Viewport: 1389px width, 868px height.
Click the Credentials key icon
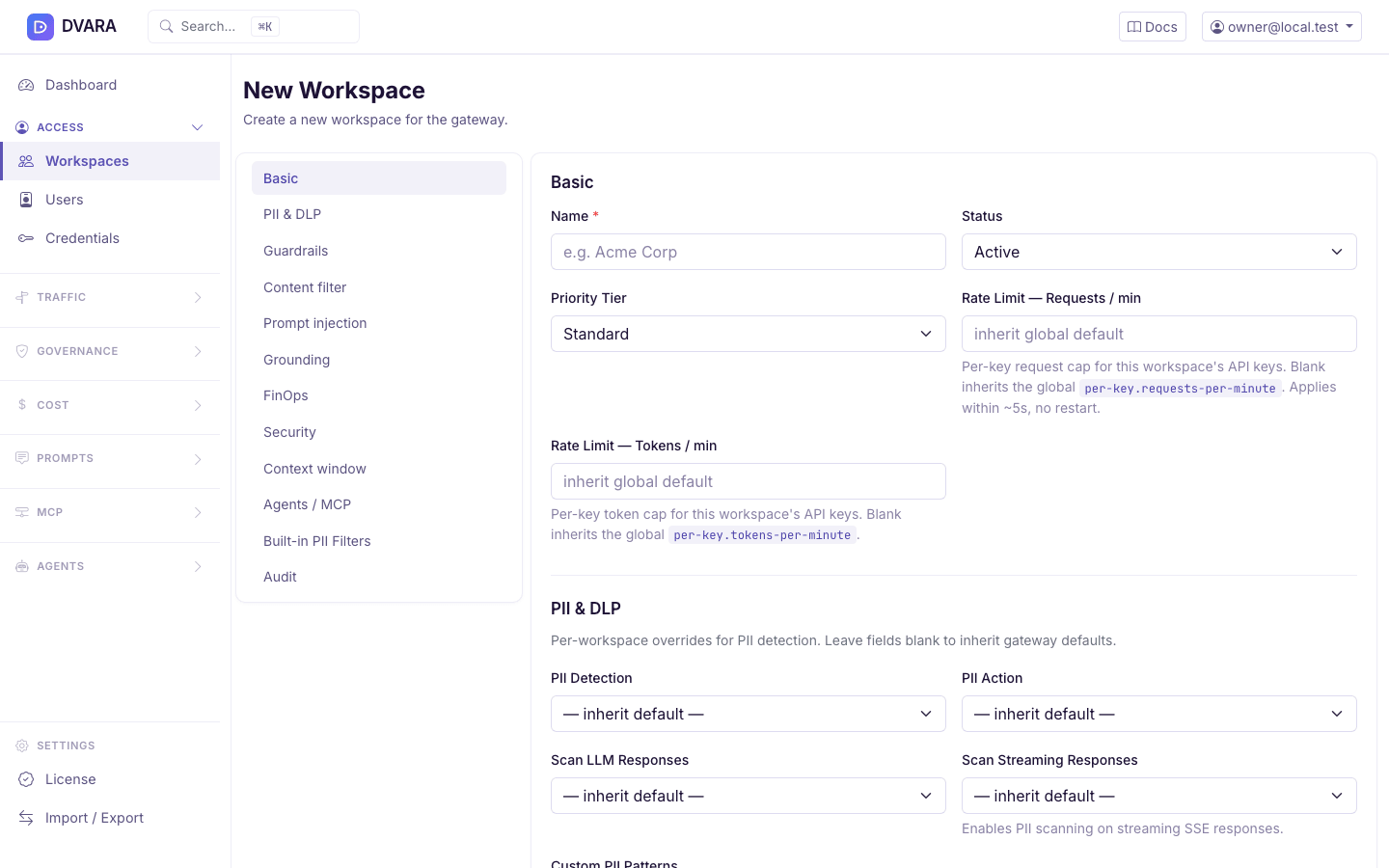pos(26,238)
